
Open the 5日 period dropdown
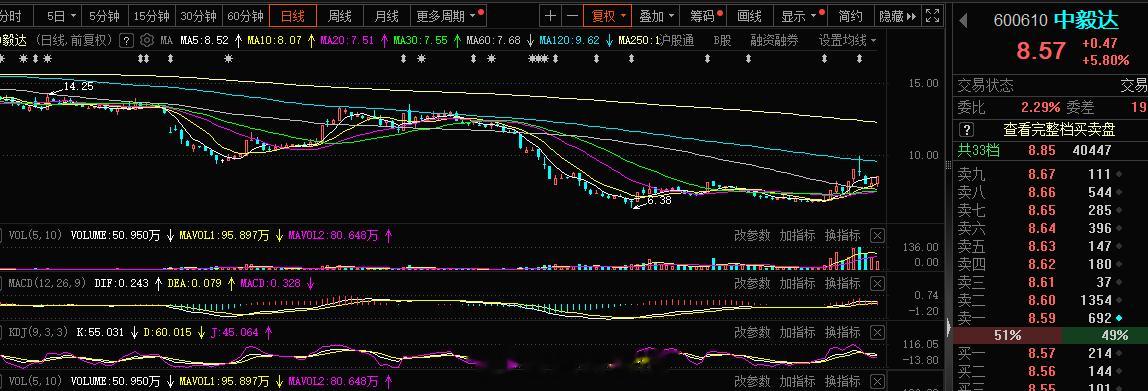click(x=61, y=16)
